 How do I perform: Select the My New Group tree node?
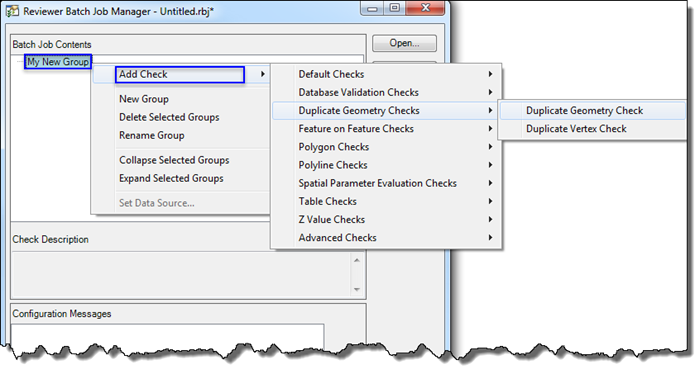point(58,62)
